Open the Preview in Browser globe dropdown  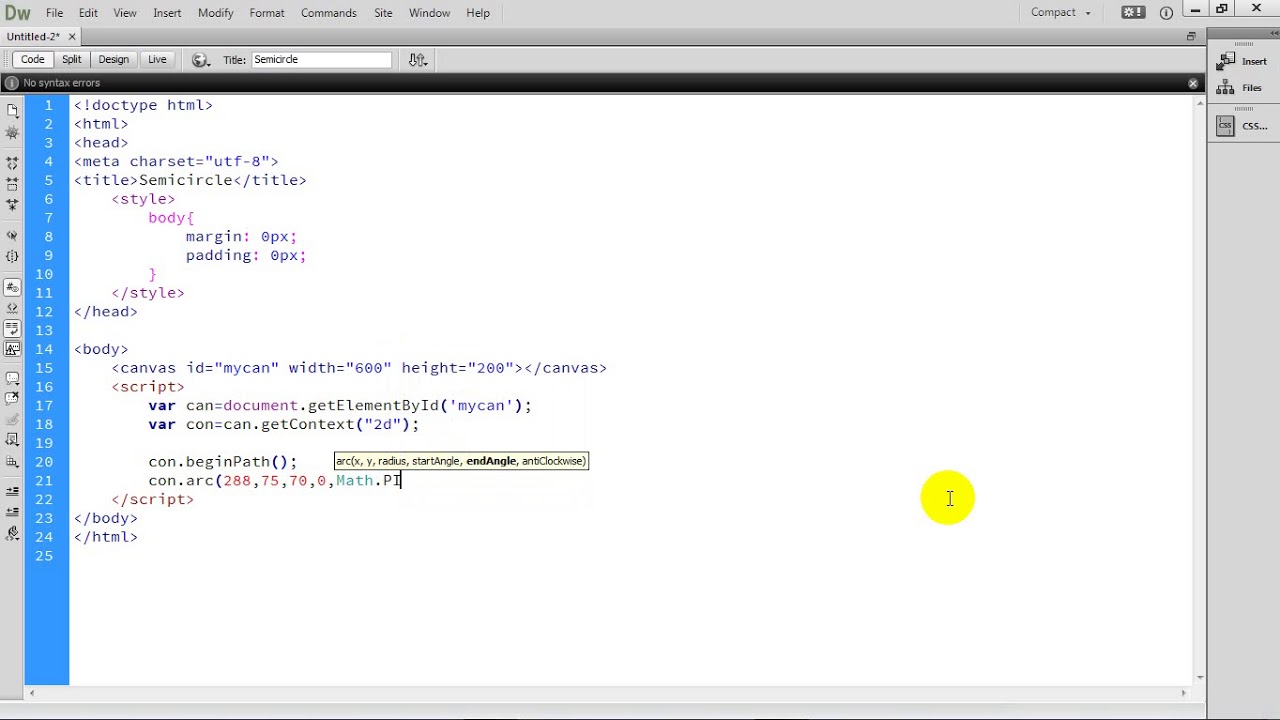tap(200, 60)
